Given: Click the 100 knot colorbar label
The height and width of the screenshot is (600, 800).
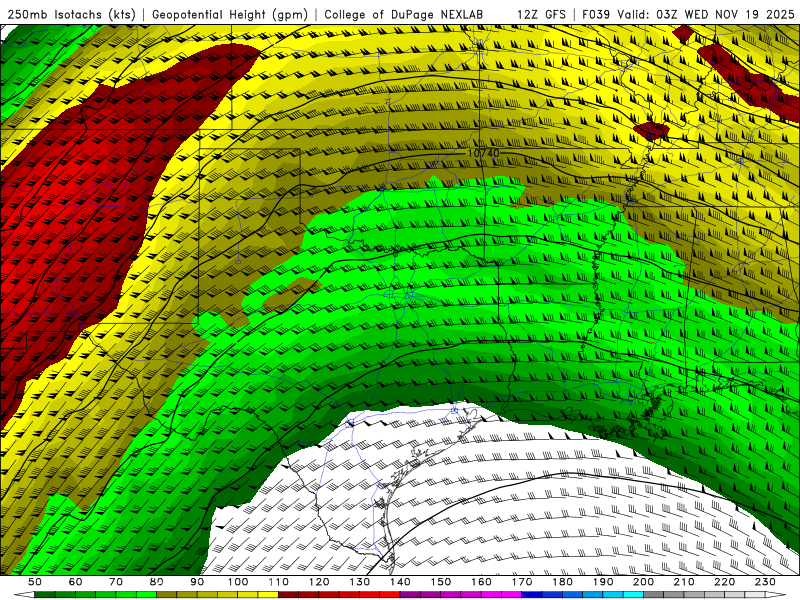Looking at the screenshot, I should [238, 582].
